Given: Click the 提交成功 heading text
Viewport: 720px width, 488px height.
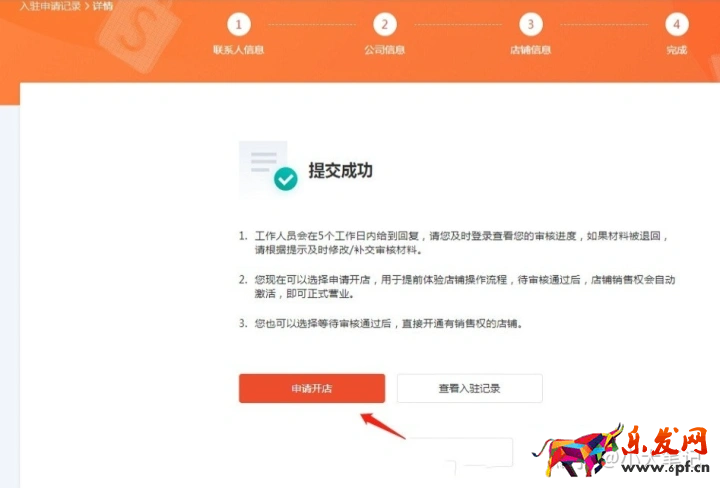Looking at the screenshot, I should click(340, 170).
